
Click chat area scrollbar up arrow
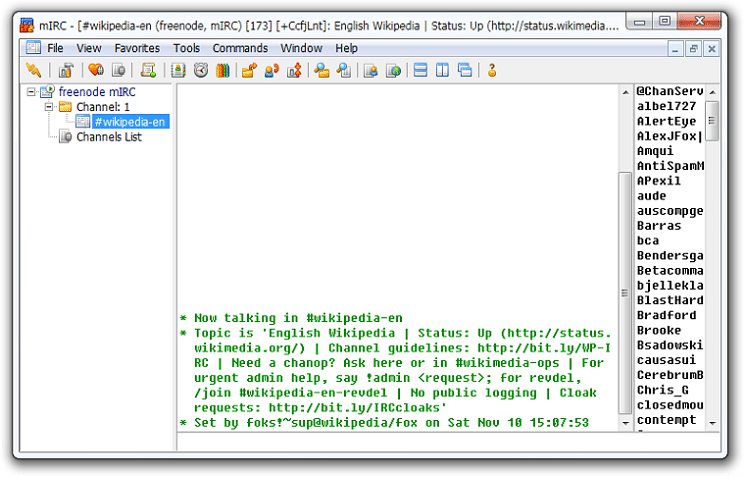pyautogui.click(x=625, y=92)
